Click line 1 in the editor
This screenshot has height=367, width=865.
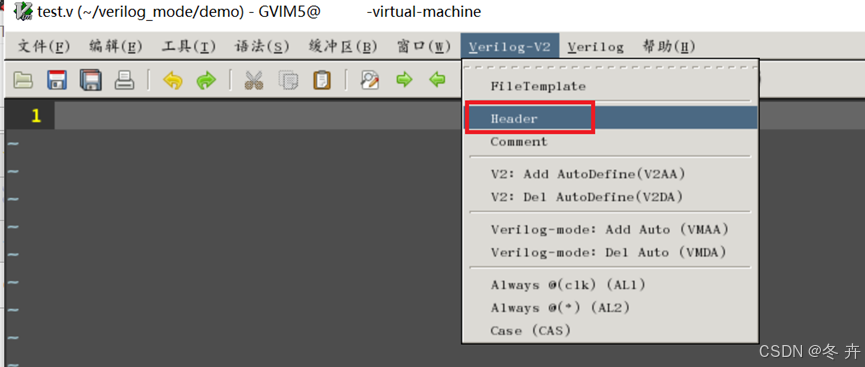coord(259,115)
